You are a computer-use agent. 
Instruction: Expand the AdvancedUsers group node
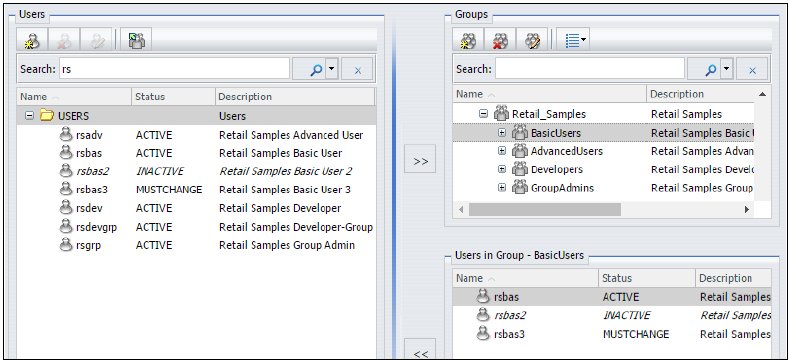[502, 151]
